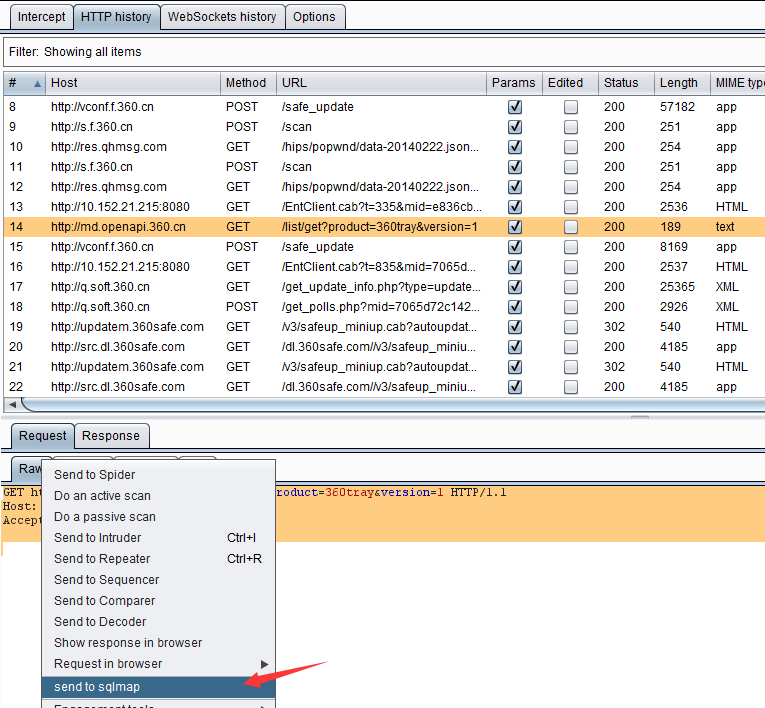Switch to the Response tab

tap(111, 436)
